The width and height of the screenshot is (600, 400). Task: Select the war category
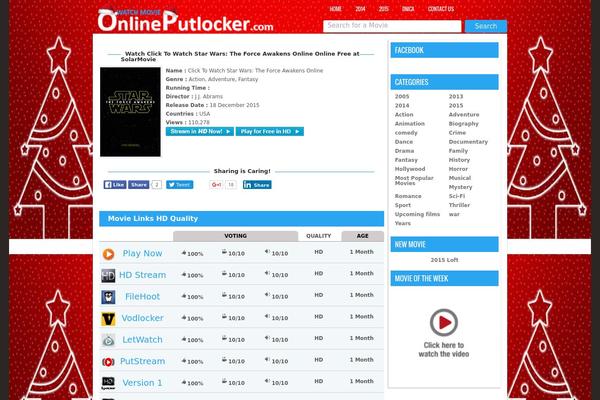454,214
